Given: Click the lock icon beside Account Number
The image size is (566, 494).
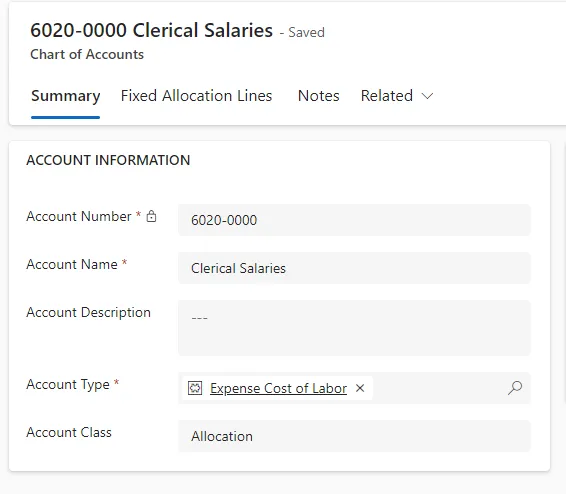Looking at the screenshot, I should [151, 216].
